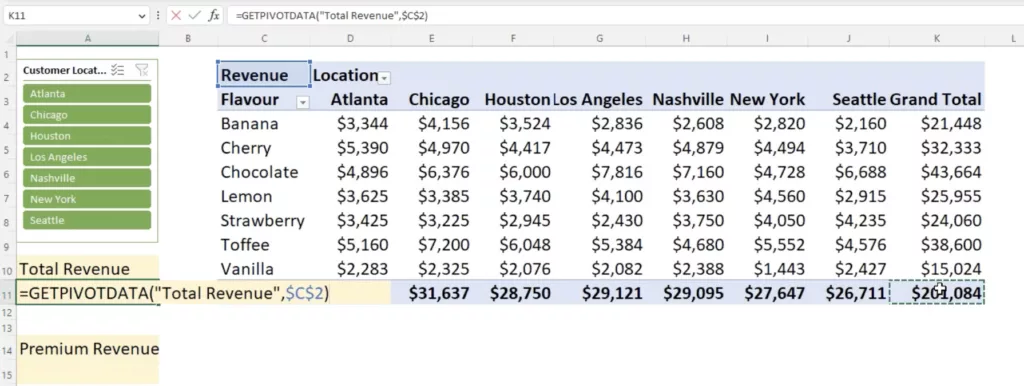Toggle the Nashville slicer button

tap(87, 178)
